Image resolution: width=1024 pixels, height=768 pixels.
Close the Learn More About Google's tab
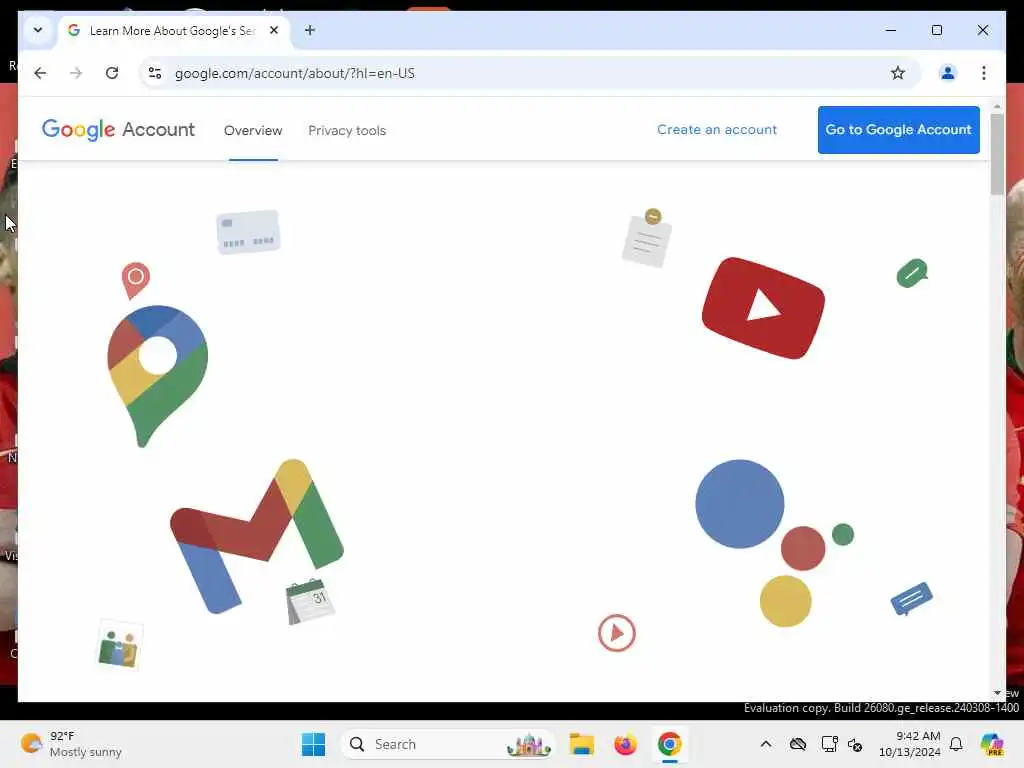[x=274, y=30]
